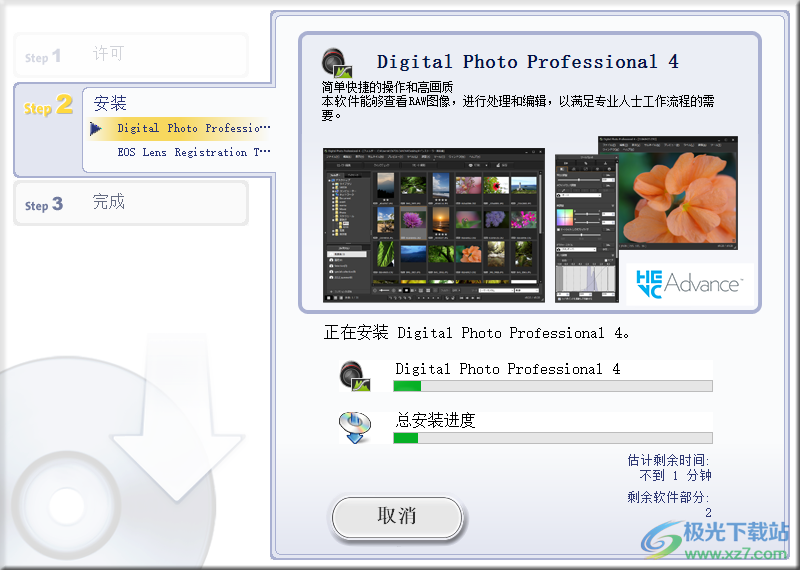Click the Digital Photo Professional 4 progress bar
Viewport: 800px width, 570px height.
click(x=553, y=386)
